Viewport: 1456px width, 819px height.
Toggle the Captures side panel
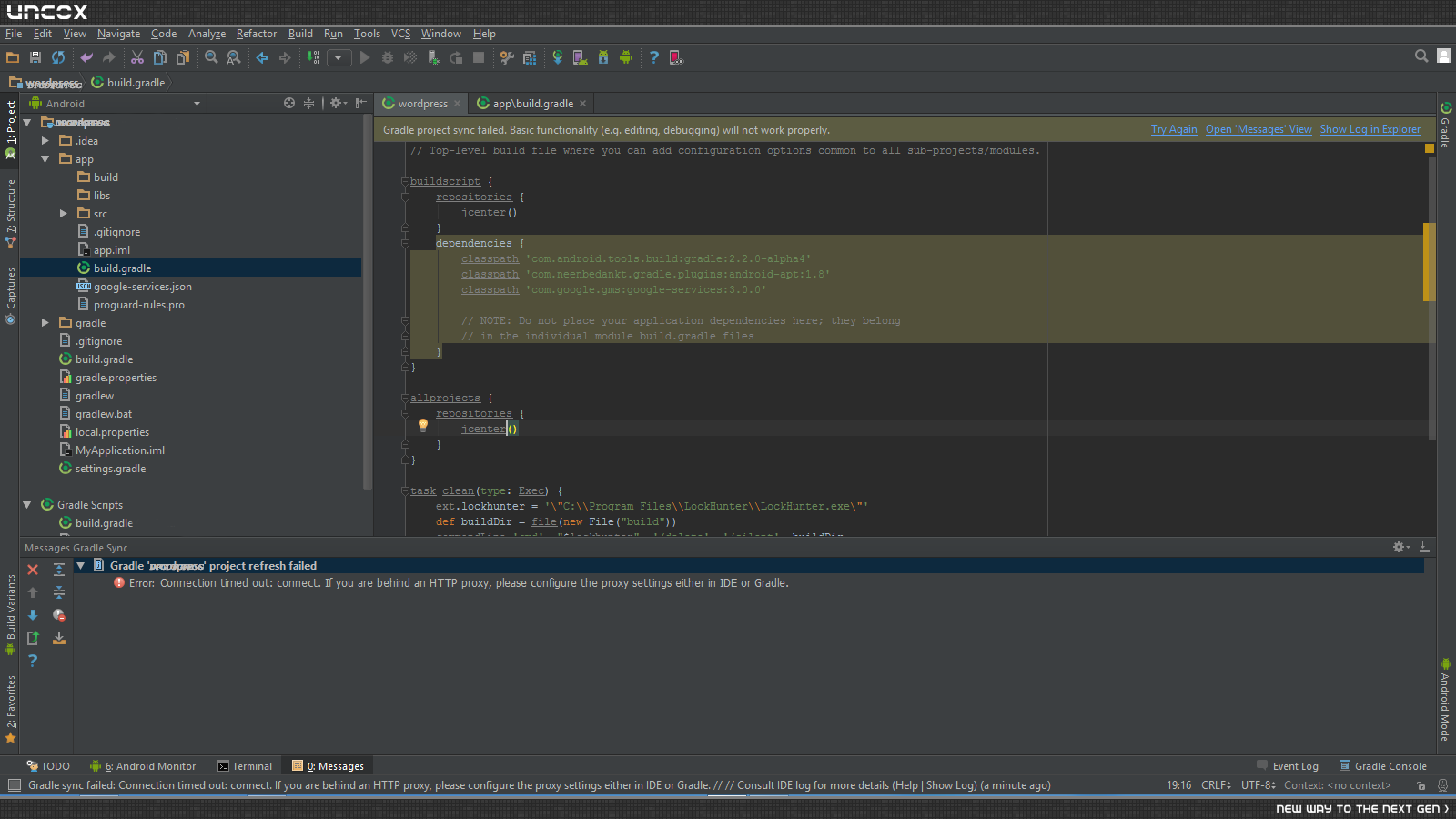tap(10, 296)
